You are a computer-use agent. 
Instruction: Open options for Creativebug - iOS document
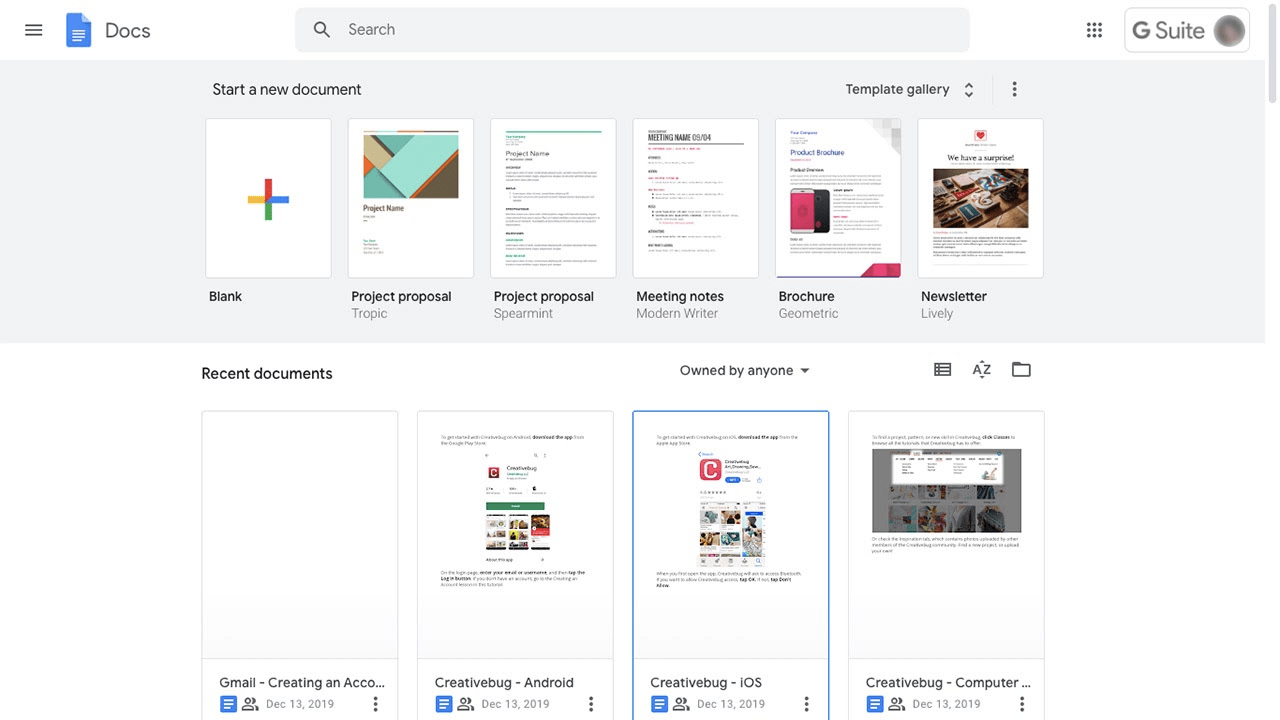806,704
